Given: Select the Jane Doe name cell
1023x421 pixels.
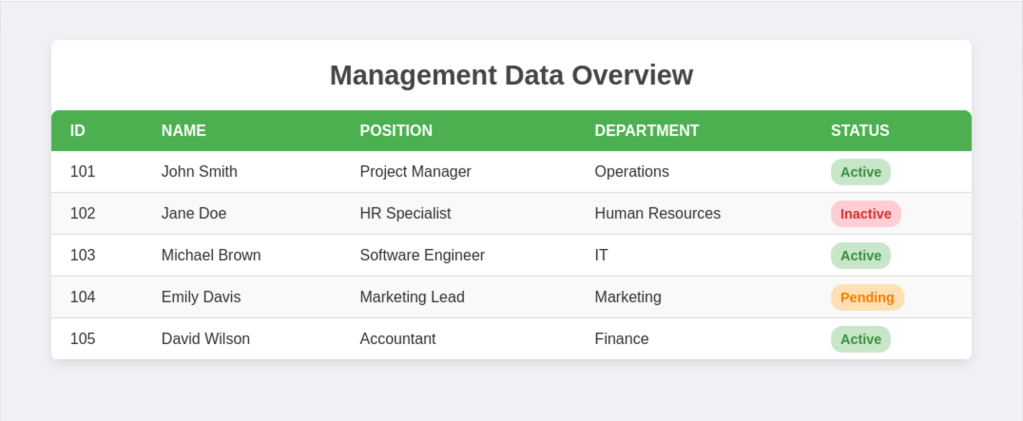Looking at the screenshot, I should click(194, 214).
